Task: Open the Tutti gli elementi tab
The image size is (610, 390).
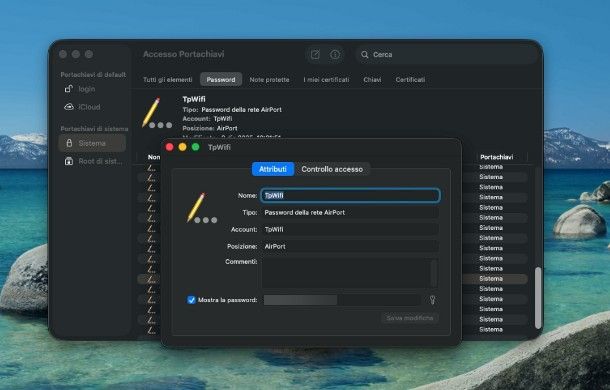Action: (x=168, y=79)
